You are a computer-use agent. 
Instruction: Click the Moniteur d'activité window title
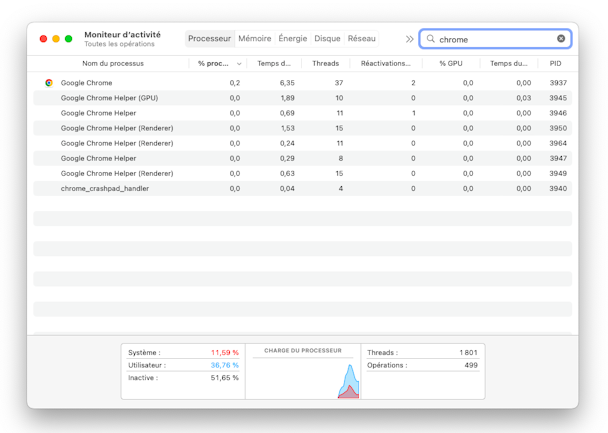coord(123,35)
